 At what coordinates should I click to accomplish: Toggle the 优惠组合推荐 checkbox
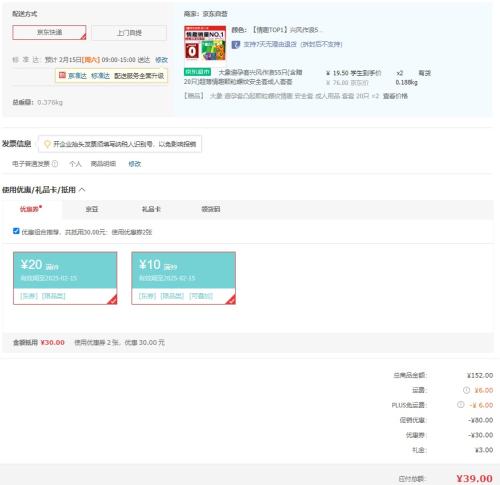[16, 231]
